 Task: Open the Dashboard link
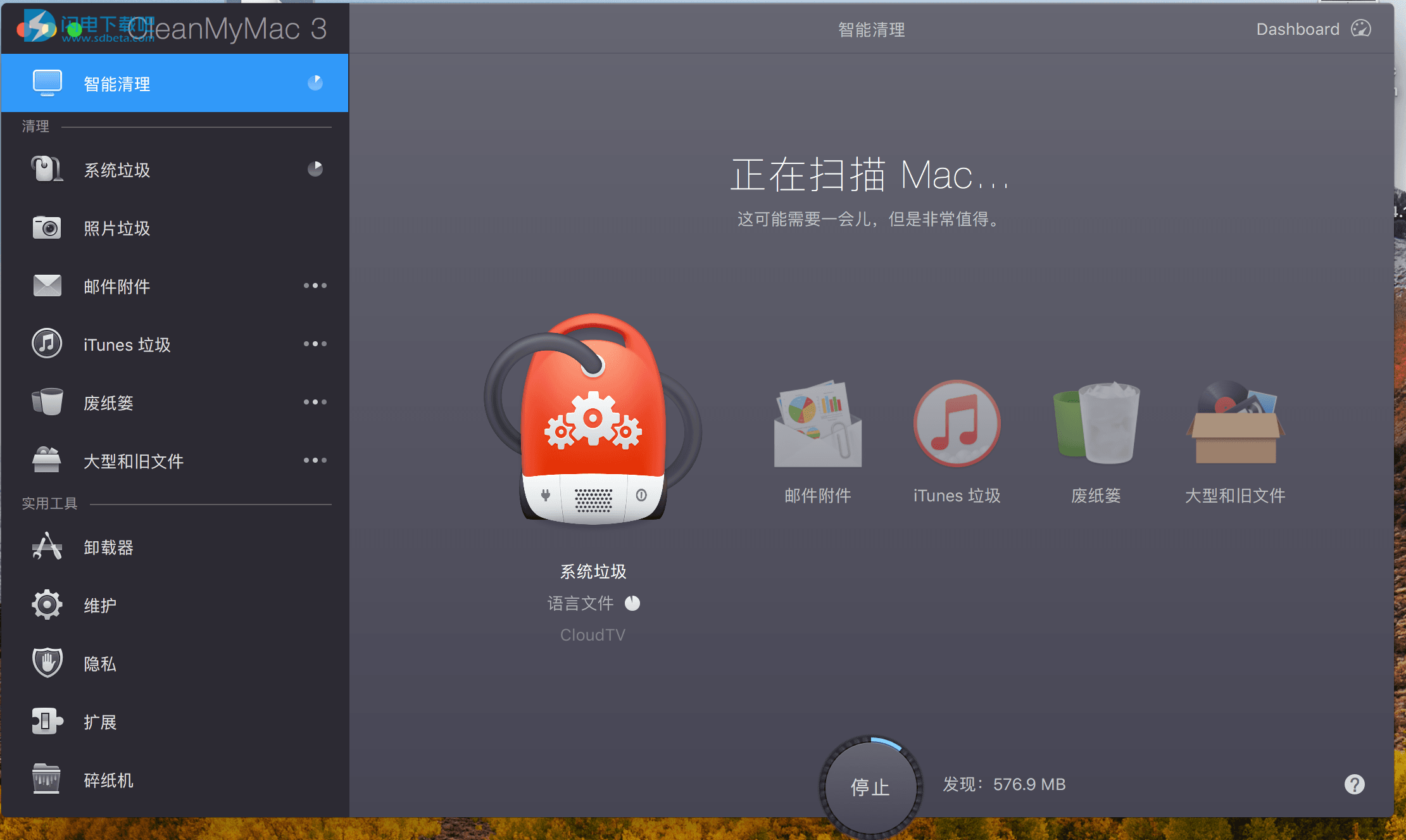click(1298, 29)
